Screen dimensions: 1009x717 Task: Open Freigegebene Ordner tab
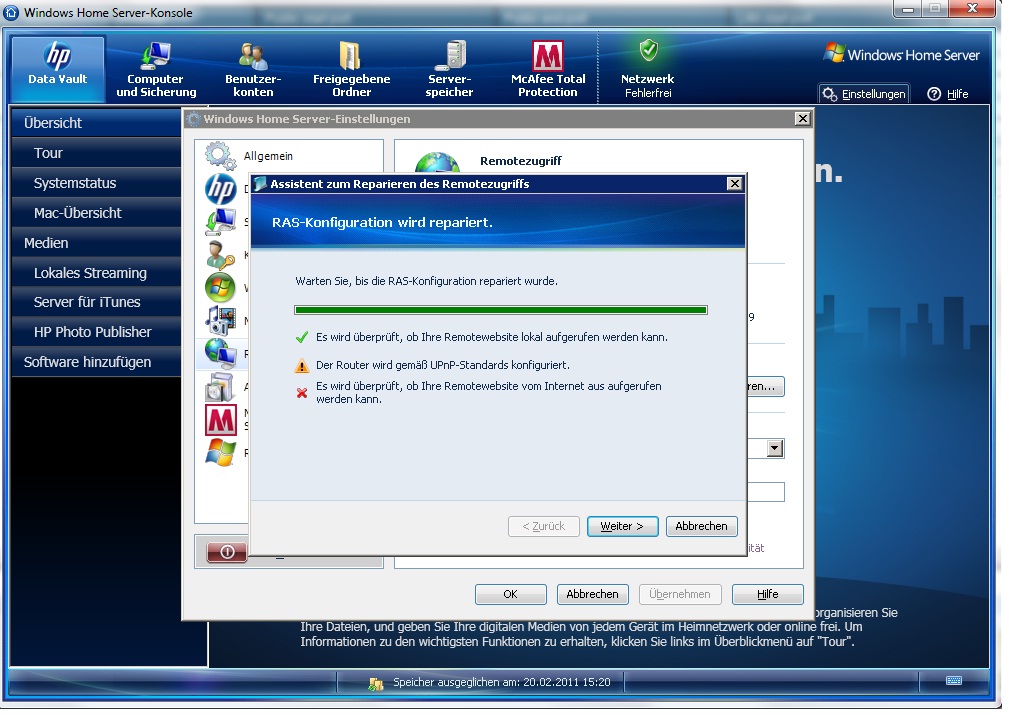tap(351, 70)
